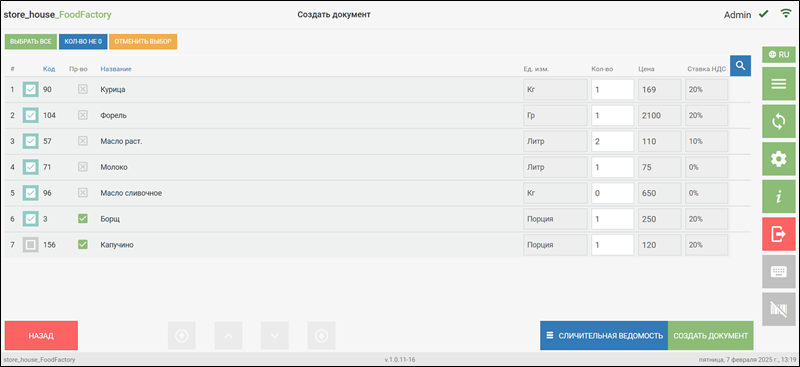Switch language with the RU globe button
800x367 pixels.
click(x=779, y=55)
